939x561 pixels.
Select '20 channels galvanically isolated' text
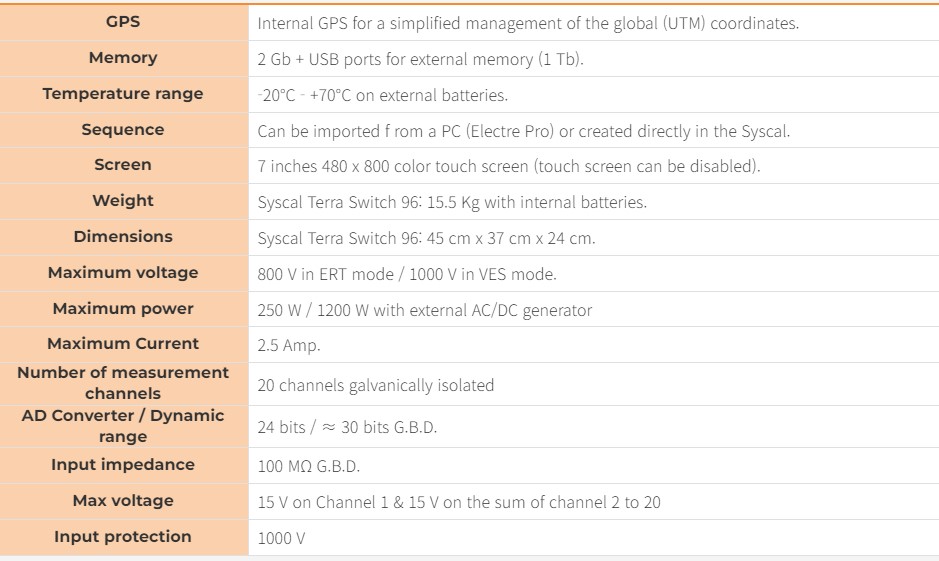click(x=375, y=385)
